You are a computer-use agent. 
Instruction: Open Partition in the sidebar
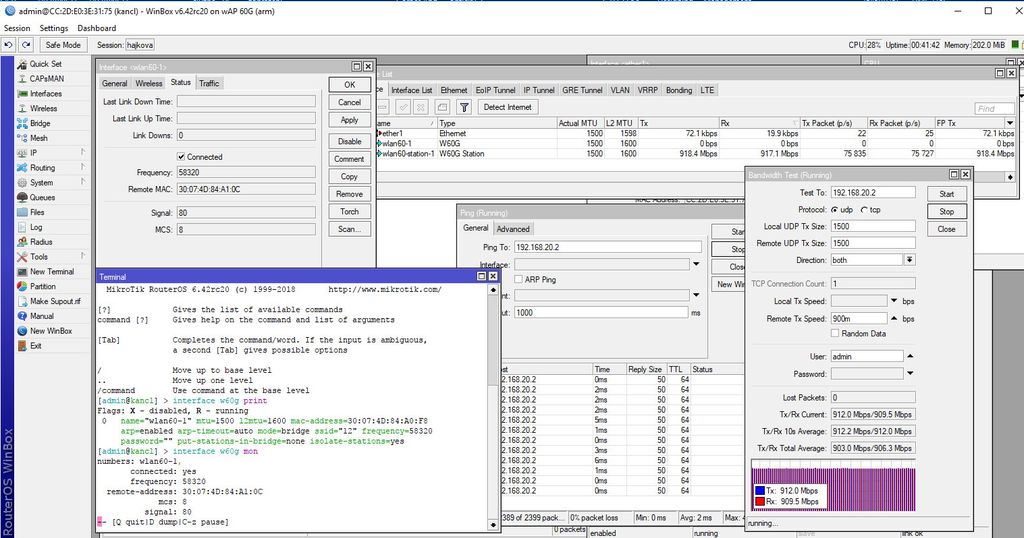(42, 286)
